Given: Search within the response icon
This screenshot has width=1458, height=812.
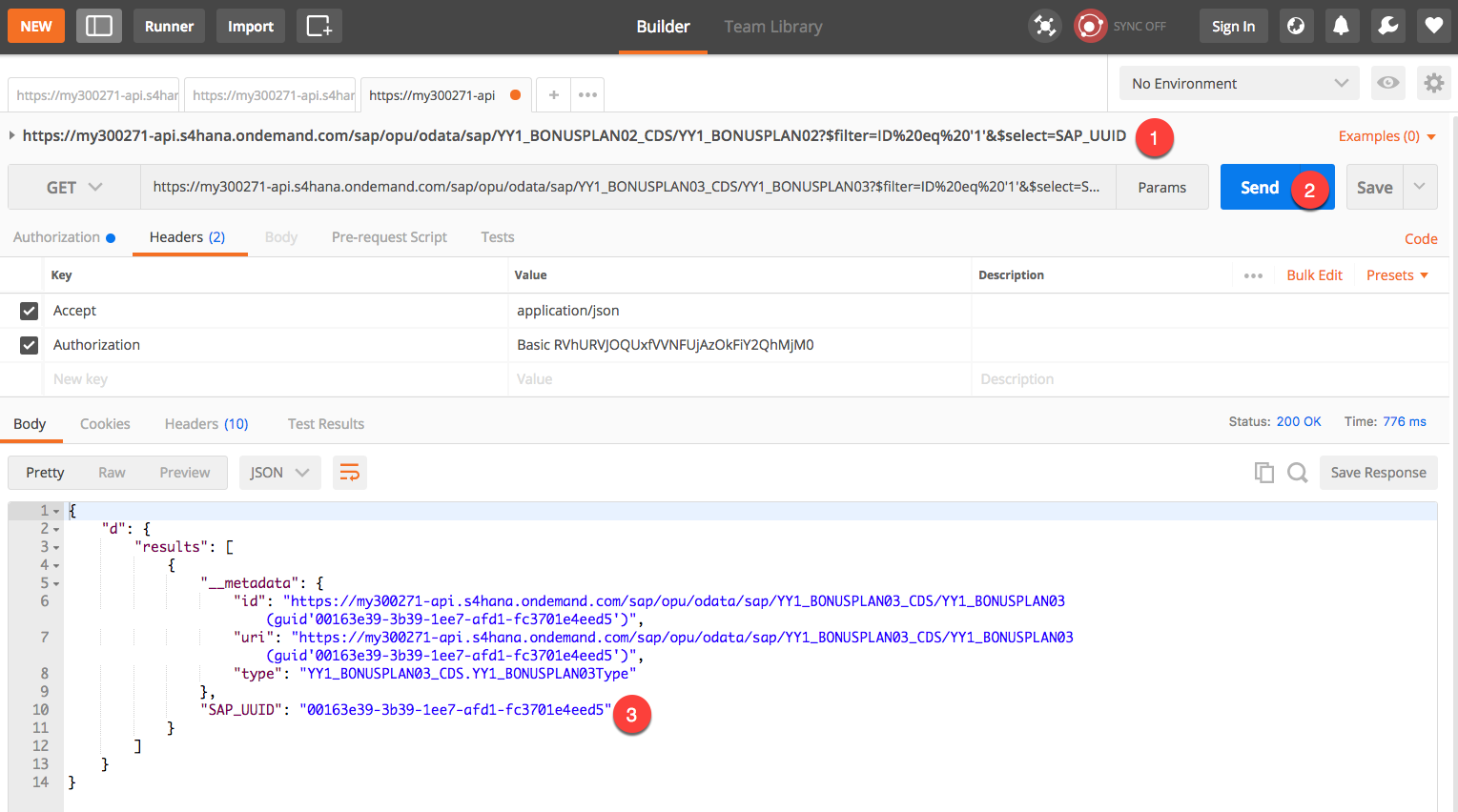Looking at the screenshot, I should pos(1298,473).
